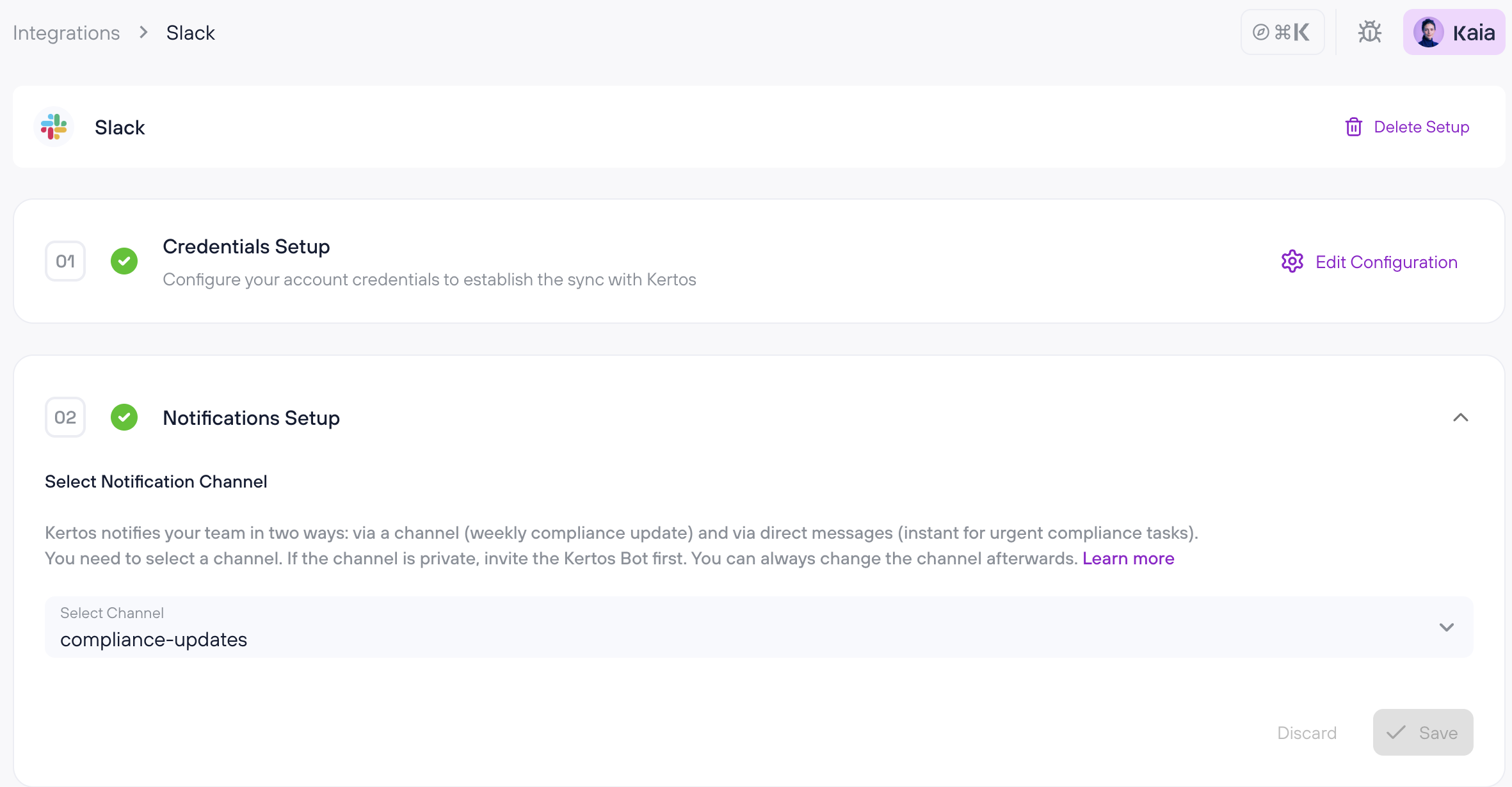1512x787 pixels.
Task: Open the Kaia user menu
Action: 1473,32
